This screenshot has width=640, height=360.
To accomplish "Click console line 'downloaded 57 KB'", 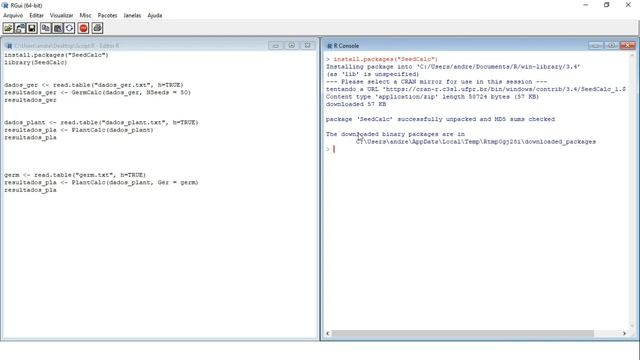I will [x=356, y=104].
